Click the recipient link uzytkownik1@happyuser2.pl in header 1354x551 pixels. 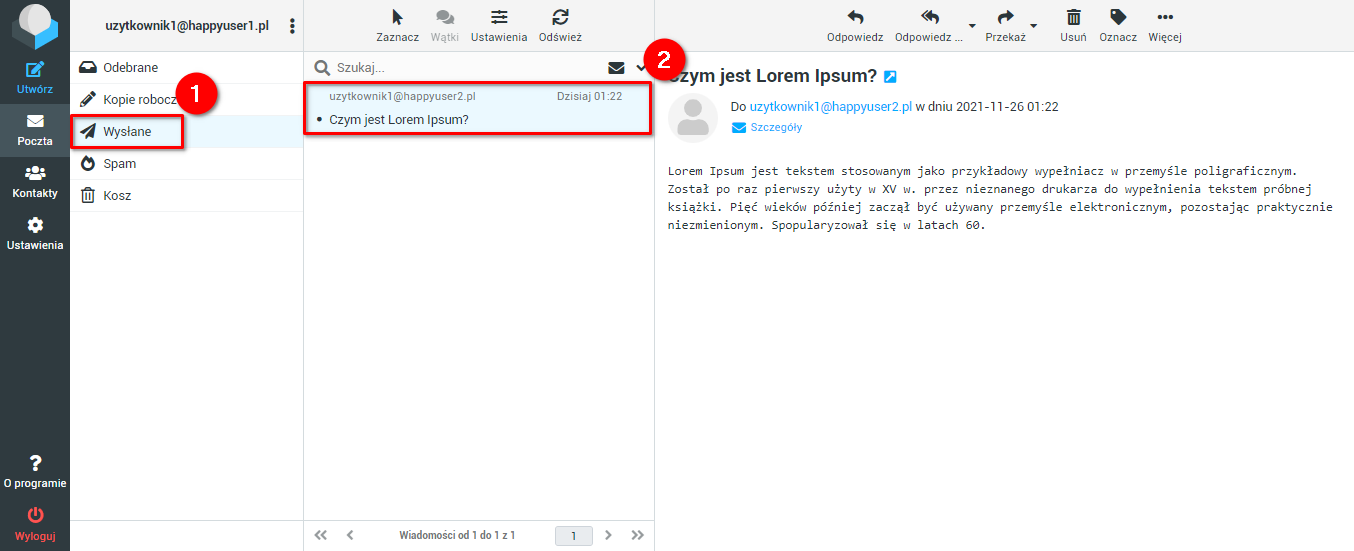(x=831, y=106)
